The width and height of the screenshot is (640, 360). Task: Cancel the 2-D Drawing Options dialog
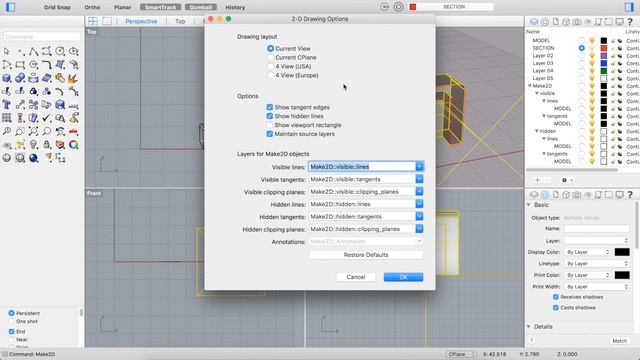coord(356,277)
